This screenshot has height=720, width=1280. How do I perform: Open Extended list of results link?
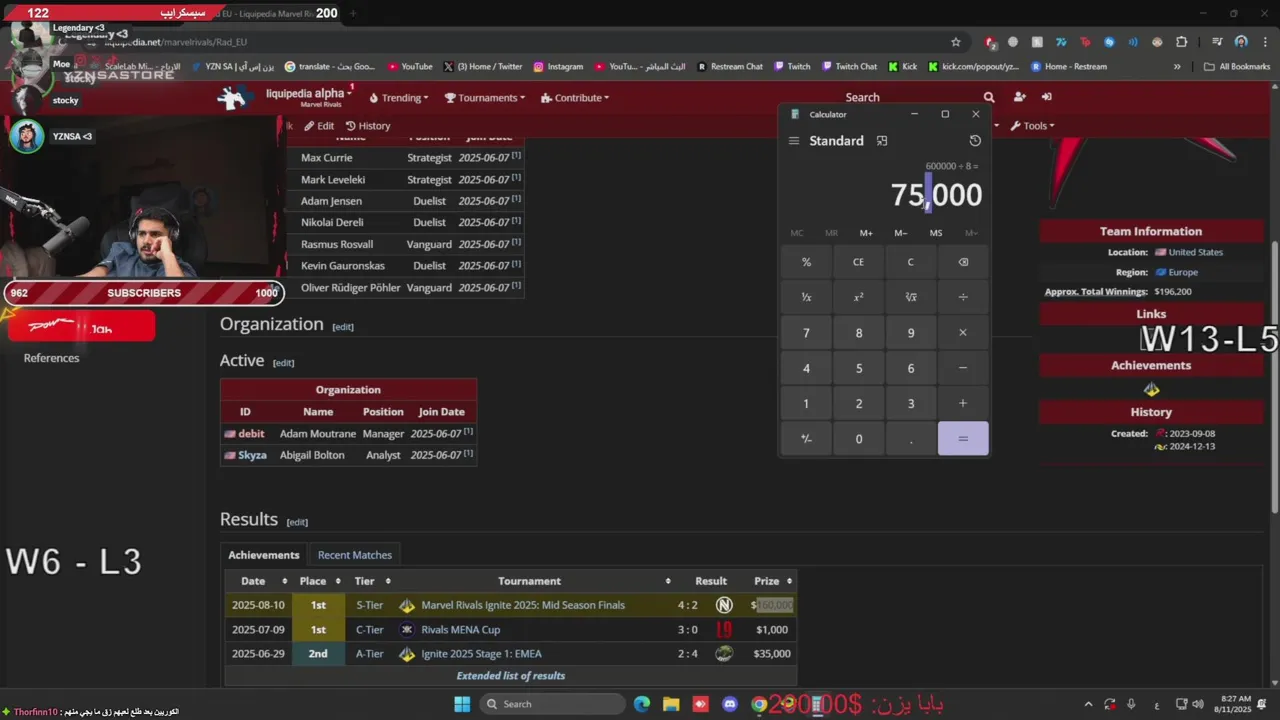click(x=511, y=676)
